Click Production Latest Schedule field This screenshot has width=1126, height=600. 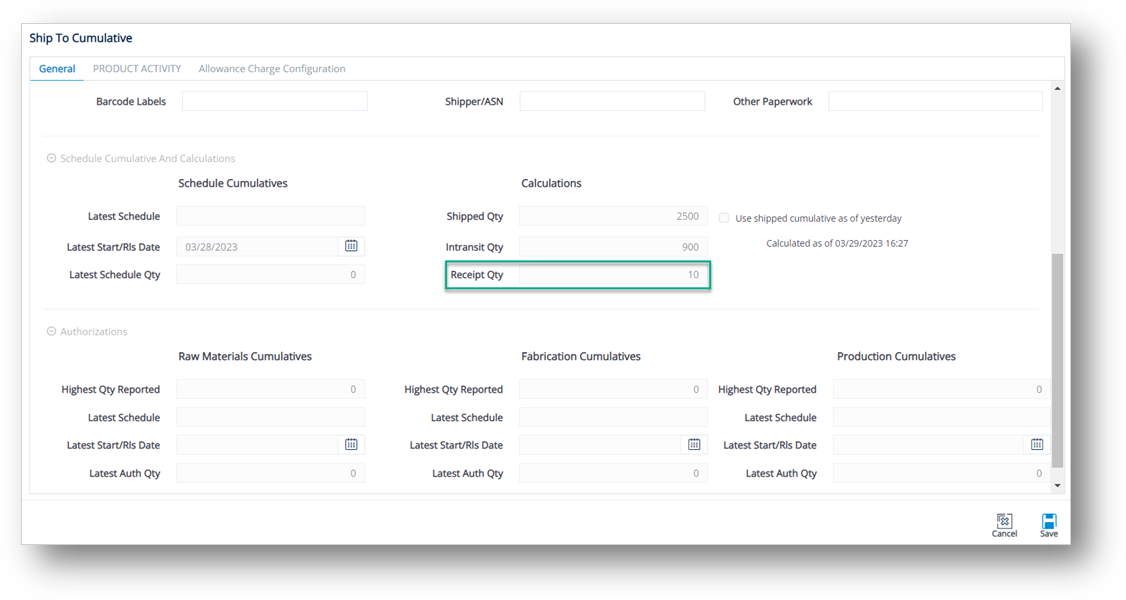(x=941, y=417)
